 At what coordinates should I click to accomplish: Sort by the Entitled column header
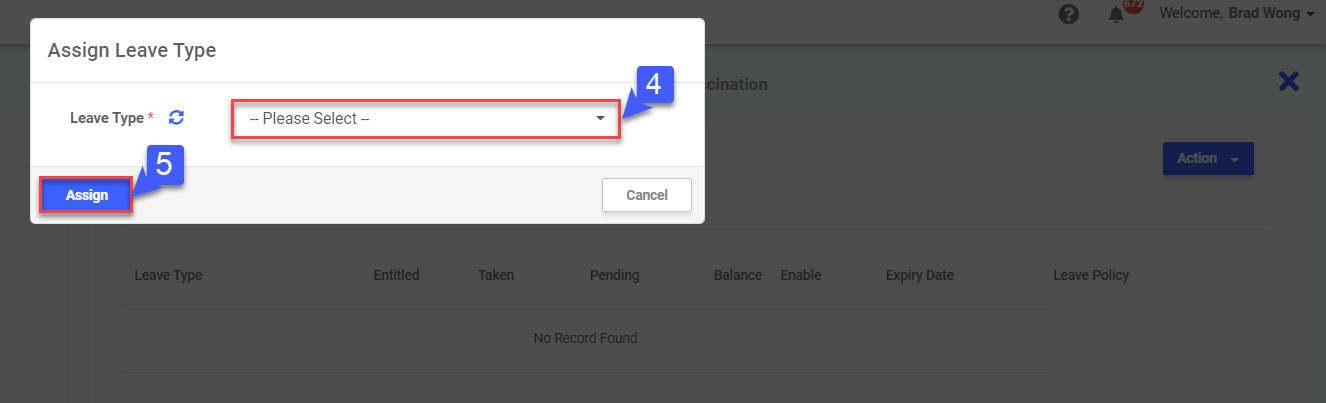396,275
